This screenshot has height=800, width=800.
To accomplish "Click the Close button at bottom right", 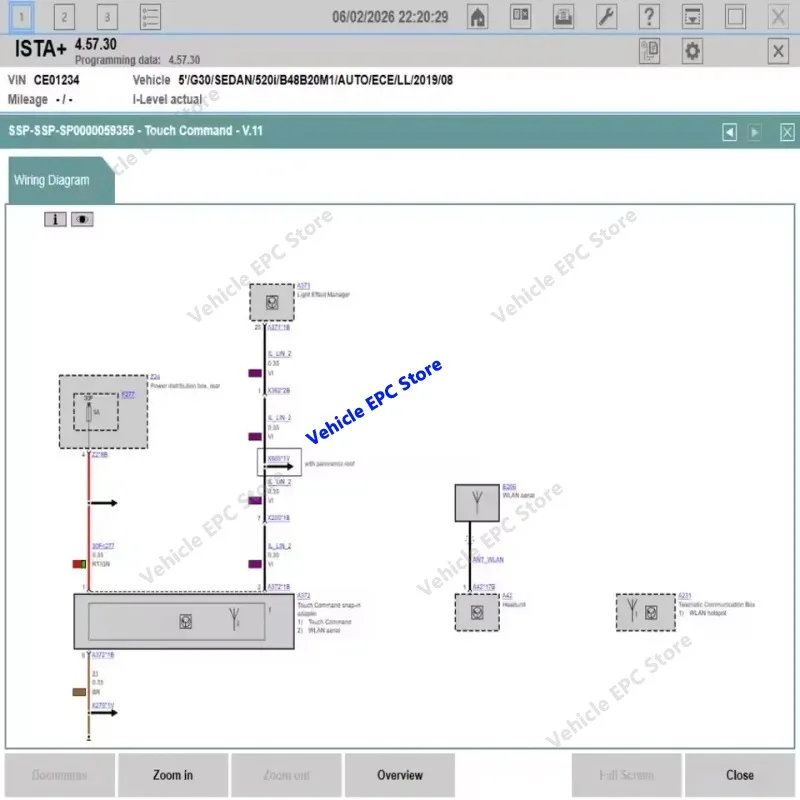I will pyautogui.click(x=740, y=775).
